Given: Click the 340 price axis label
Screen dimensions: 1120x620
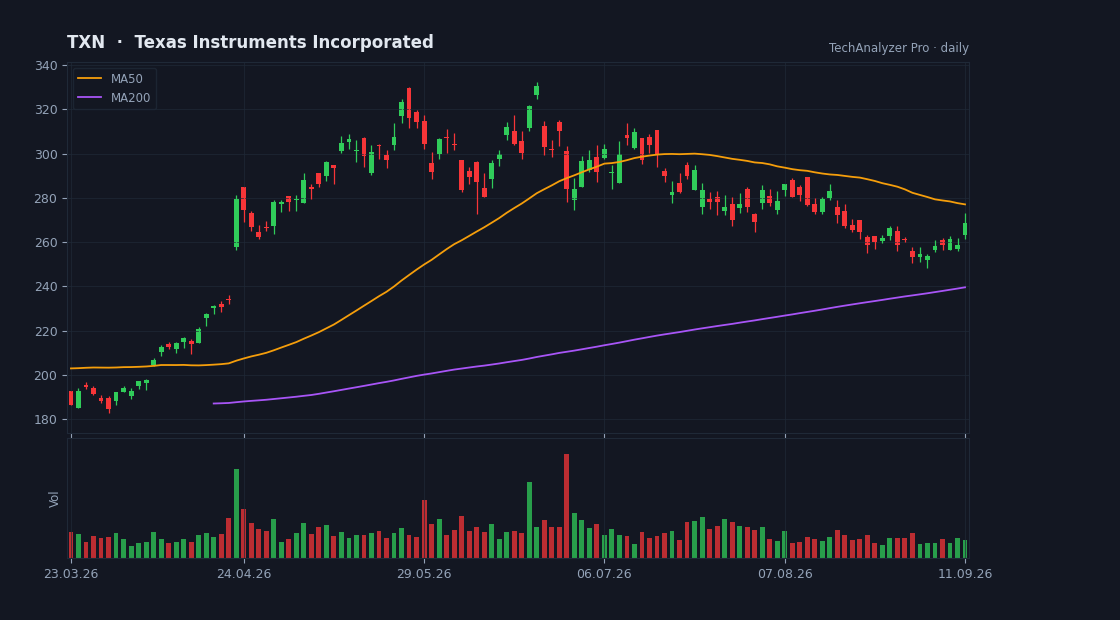Looking at the screenshot, I should pyautogui.click(x=46, y=66).
